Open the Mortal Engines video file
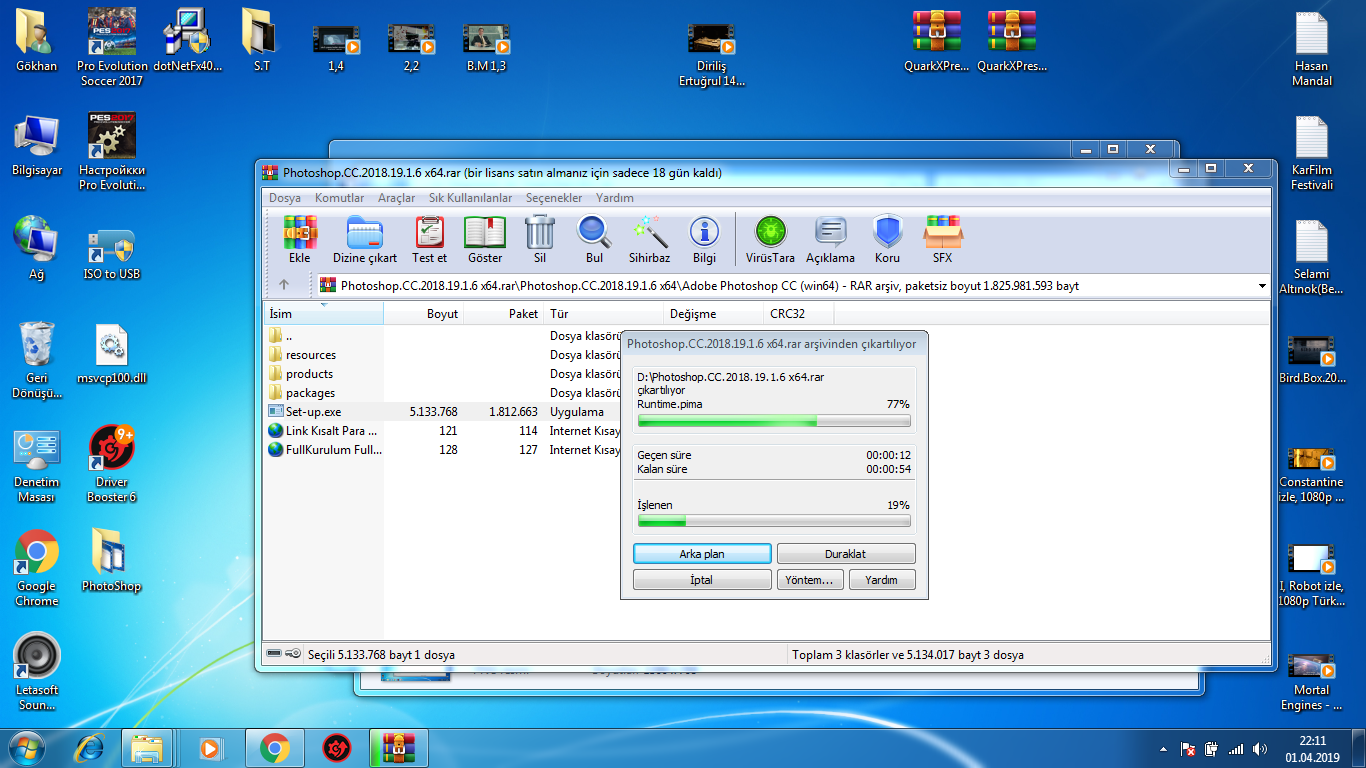This screenshot has width=1366, height=768. pyautogui.click(x=1311, y=681)
